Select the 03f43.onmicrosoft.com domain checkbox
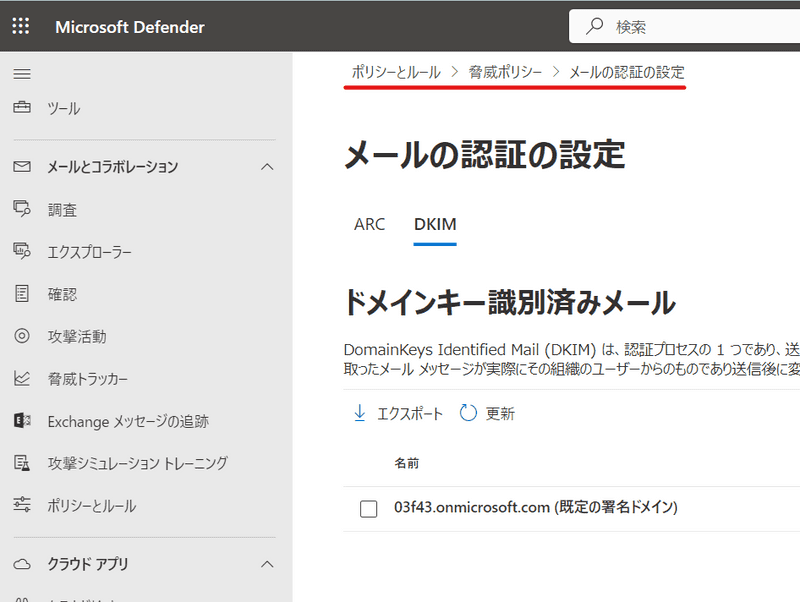 click(368, 508)
